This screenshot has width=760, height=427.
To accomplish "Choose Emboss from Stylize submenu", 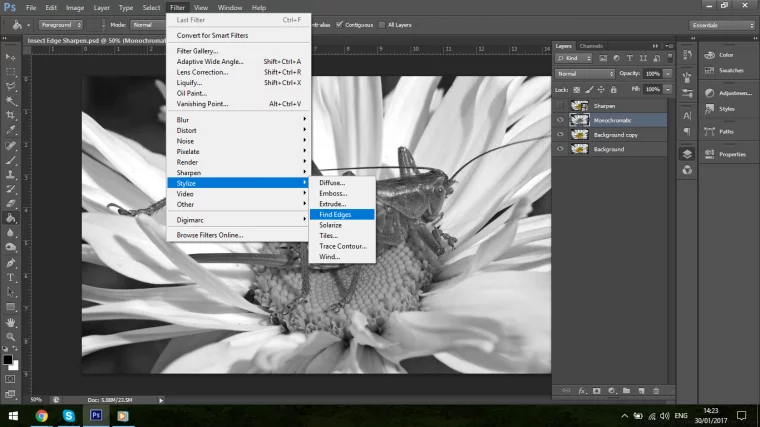I will pyautogui.click(x=342, y=193).
